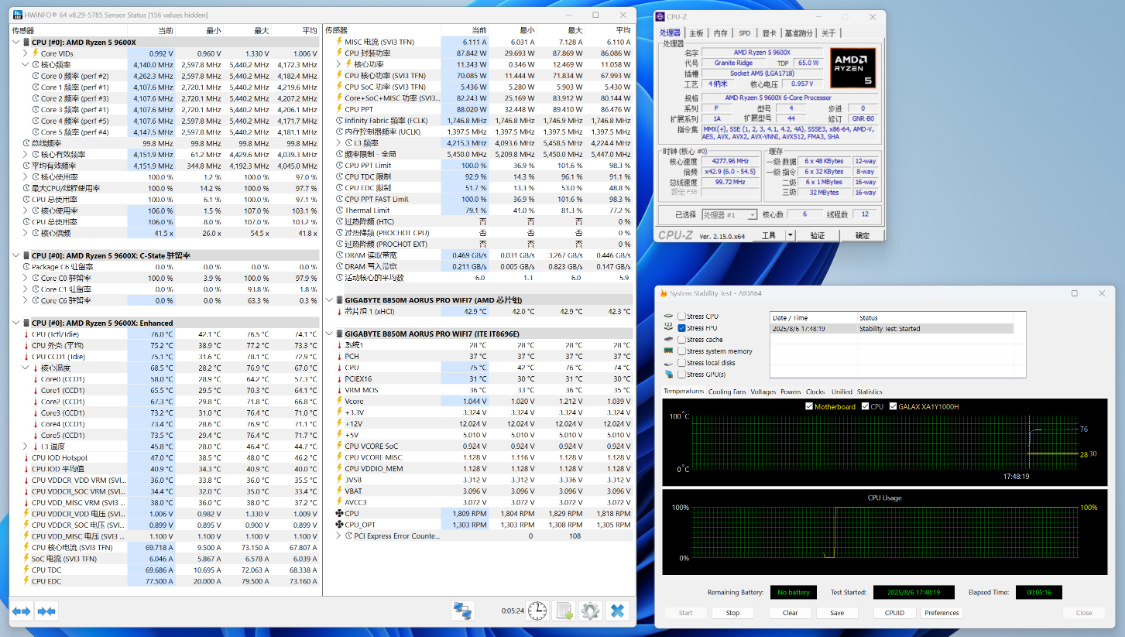The width and height of the screenshot is (1125, 637).
Task: Click the Preferences button in AIDA64
Action: point(941,612)
